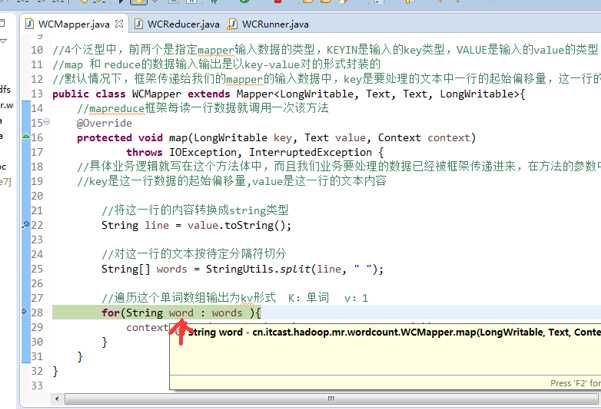Image resolution: width=601 pixels, height=409 pixels.
Task: Click the class name WCMapper on line 13
Action: (x=156, y=94)
